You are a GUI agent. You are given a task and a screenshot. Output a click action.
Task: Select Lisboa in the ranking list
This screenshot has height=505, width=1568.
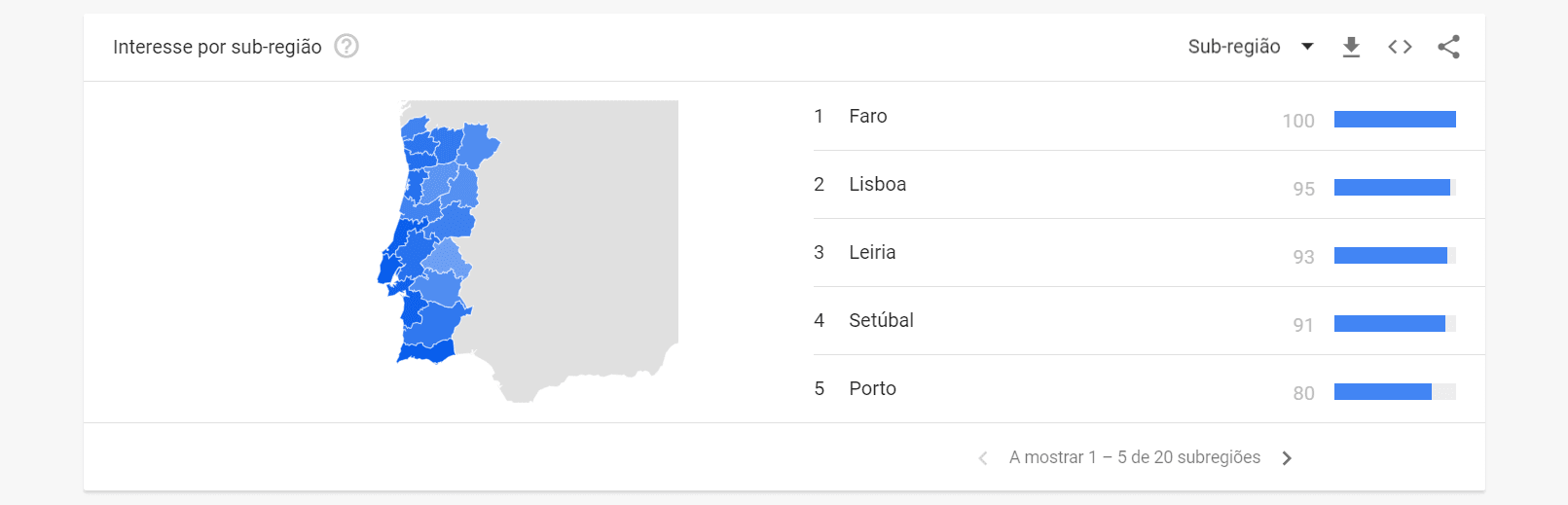877,184
